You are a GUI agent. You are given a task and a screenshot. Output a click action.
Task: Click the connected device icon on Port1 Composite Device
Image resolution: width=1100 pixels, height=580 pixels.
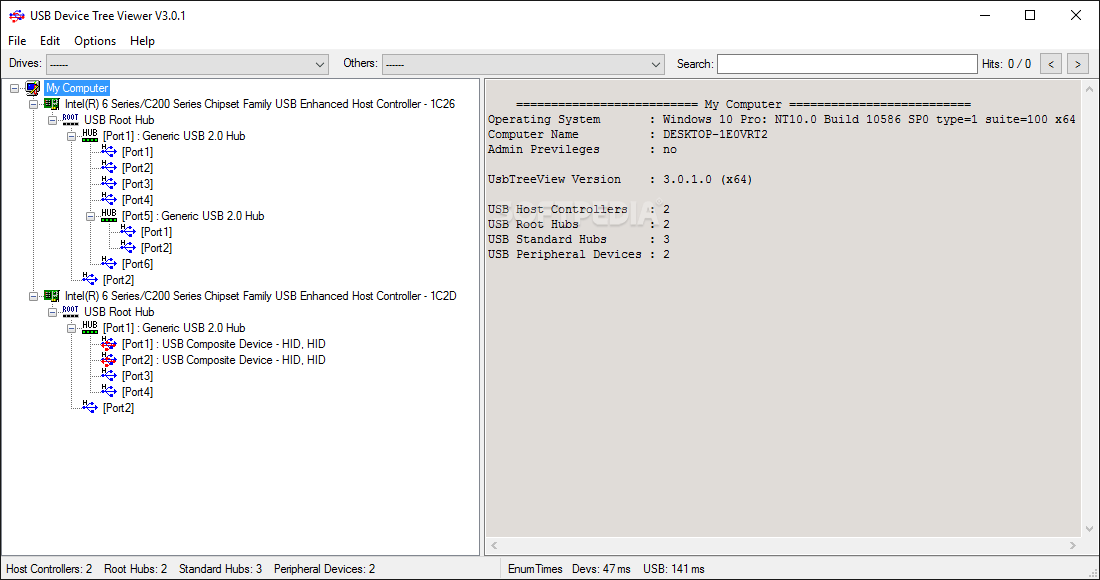pyautogui.click(x=108, y=343)
